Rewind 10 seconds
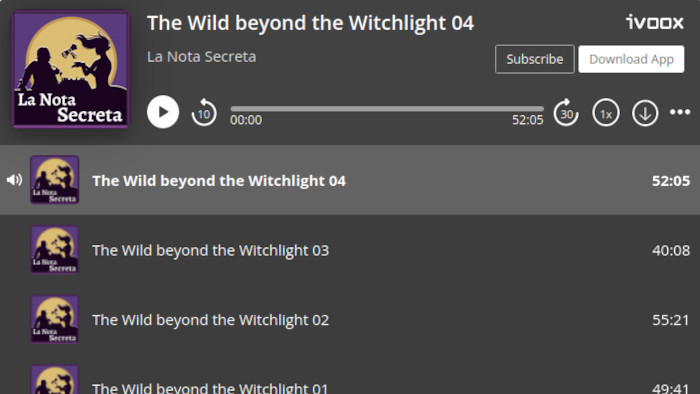The image size is (700, 394). [204, 112]
